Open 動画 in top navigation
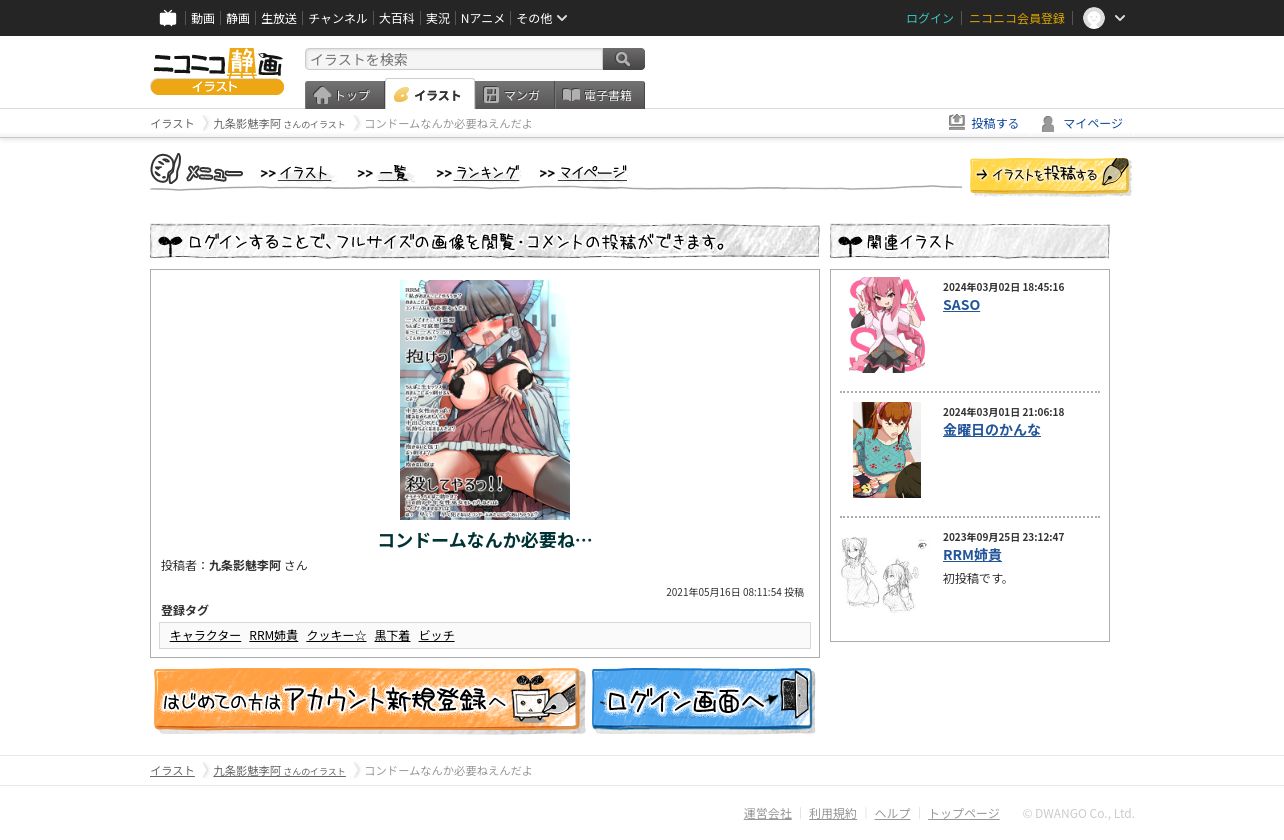 [203, 18]
